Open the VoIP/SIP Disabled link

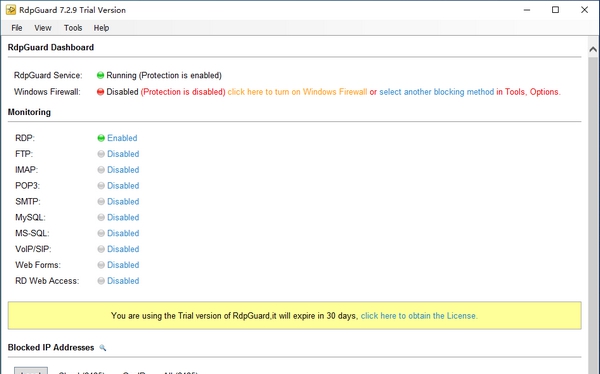[x=123, y=249]
